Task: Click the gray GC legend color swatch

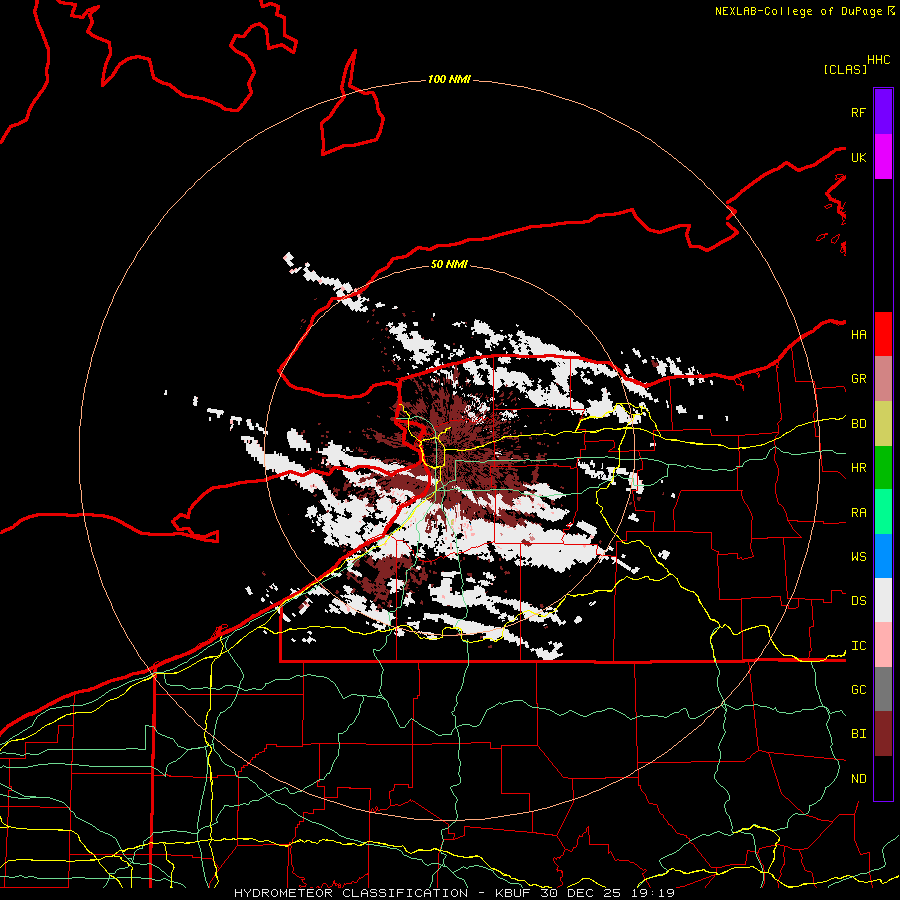Action: 883,689
